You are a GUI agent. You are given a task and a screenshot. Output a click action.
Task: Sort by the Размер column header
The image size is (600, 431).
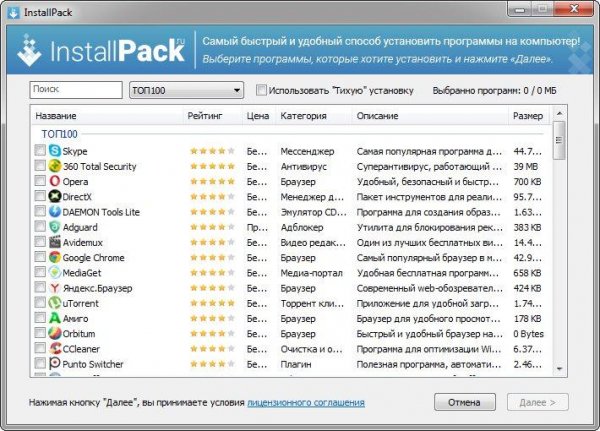[529, 116]
